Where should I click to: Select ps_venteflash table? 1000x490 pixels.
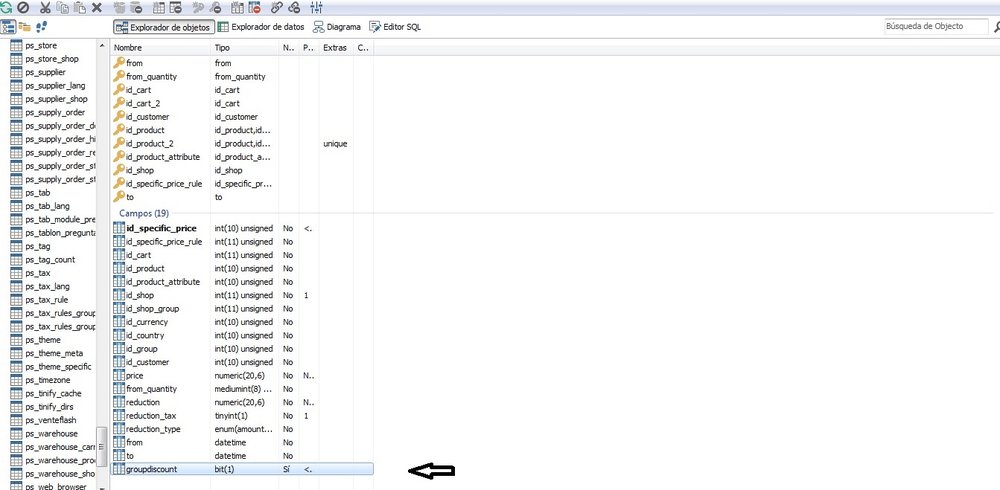51,420
